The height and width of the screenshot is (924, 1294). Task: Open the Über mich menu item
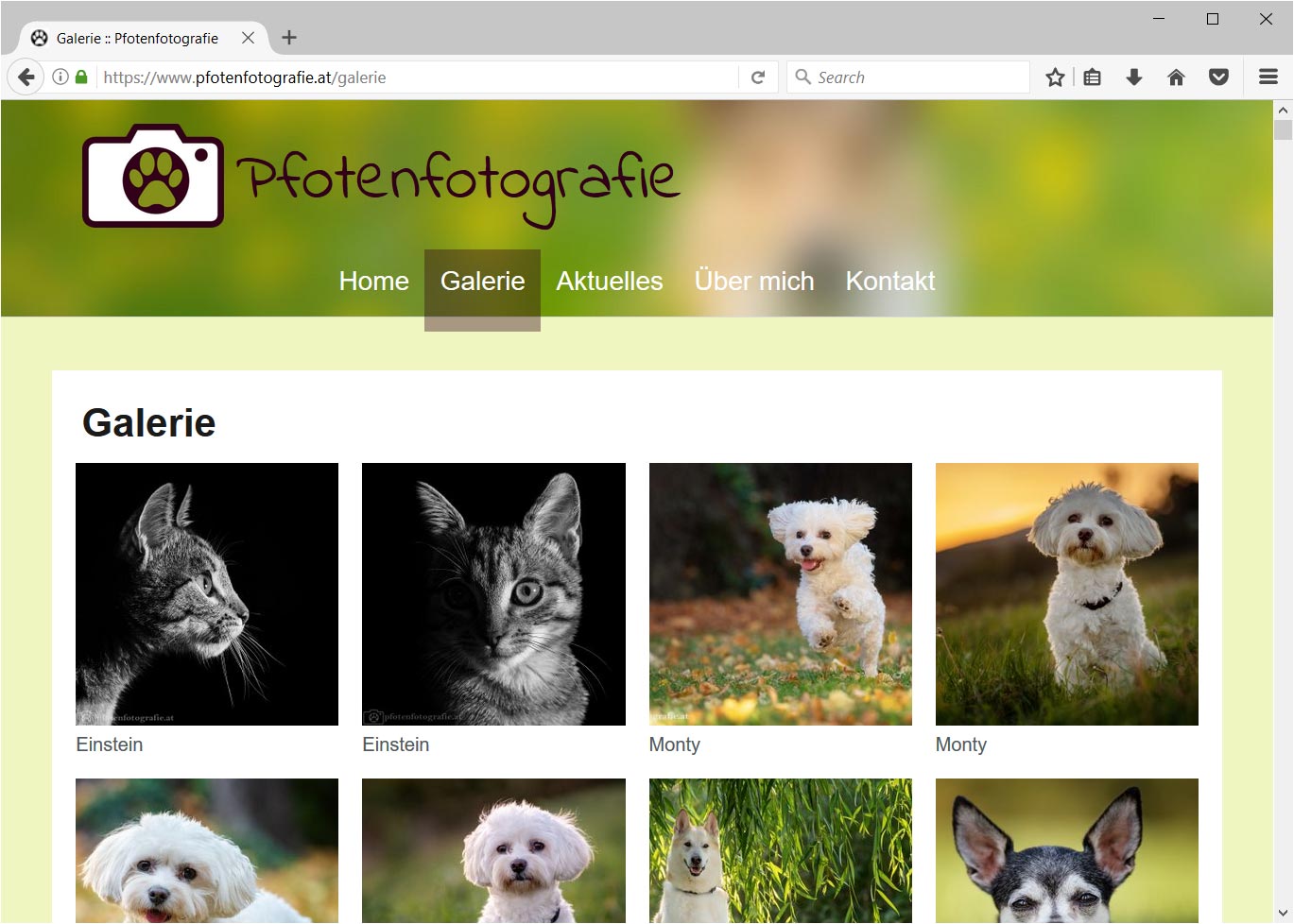click(x=754, y=282)
